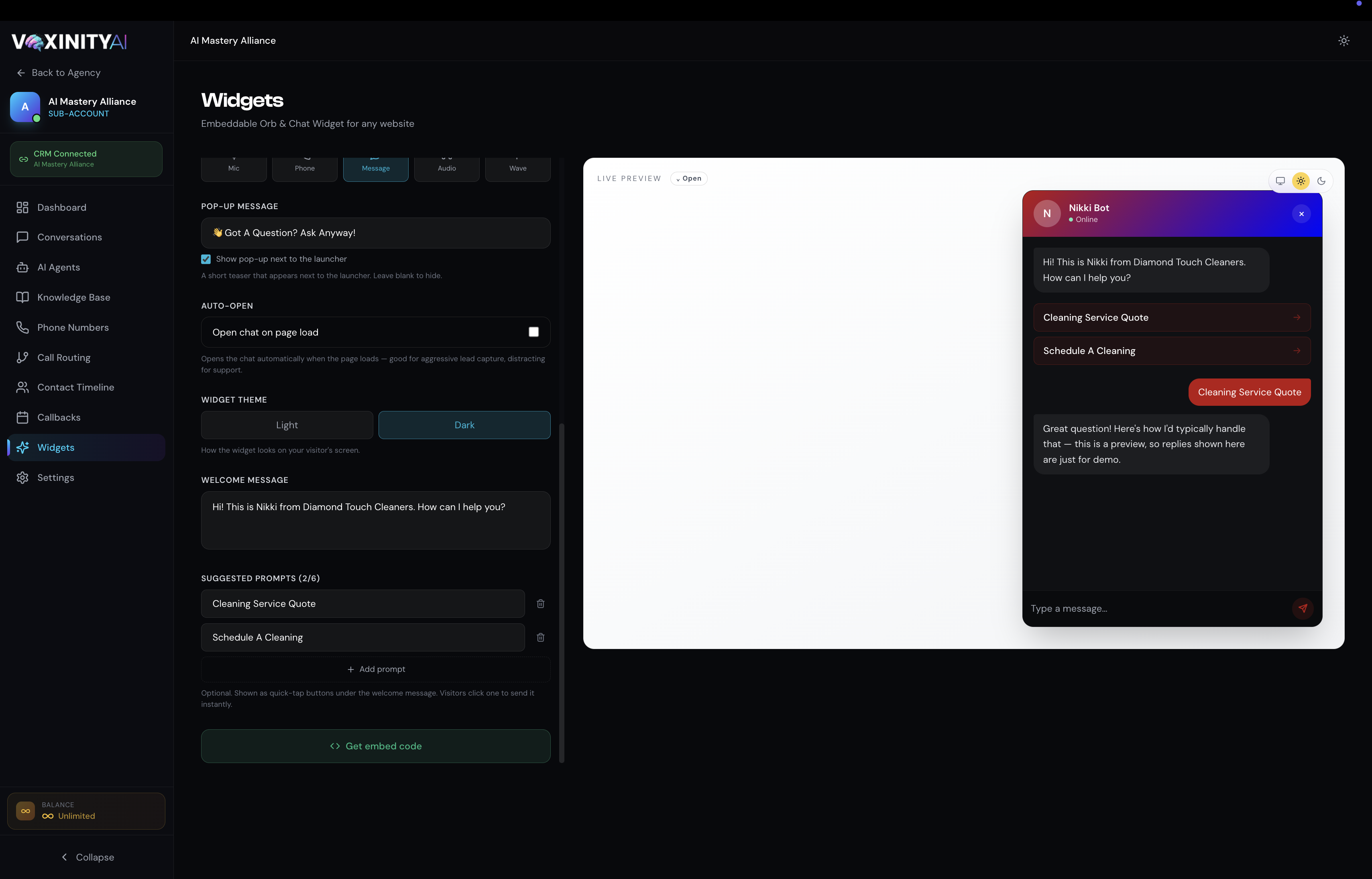Toggle app theme with top-right sun icon
The height and width of the screenshot is (879, 1372).
1344,41
